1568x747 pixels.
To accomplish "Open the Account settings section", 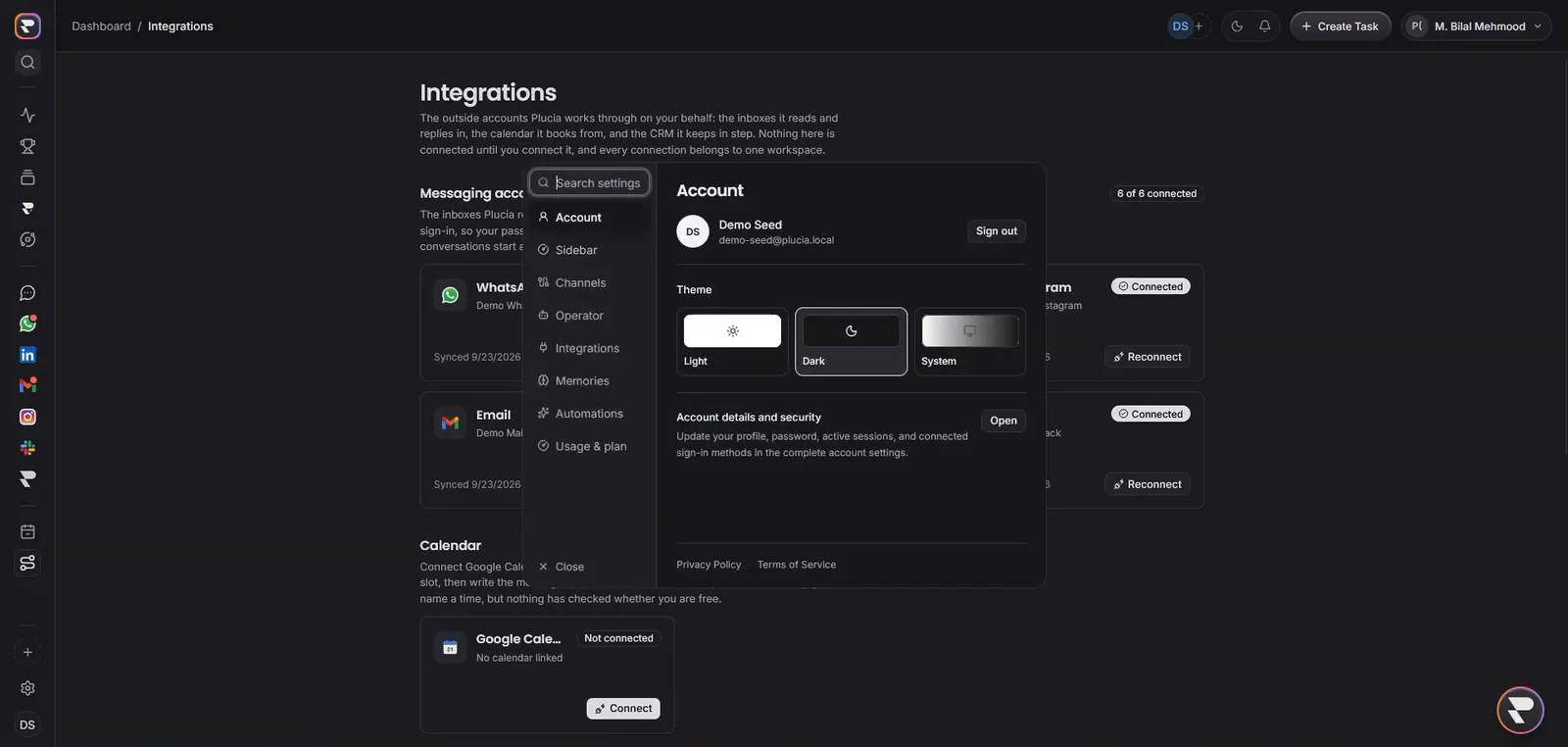I will [x=589, y=218].
